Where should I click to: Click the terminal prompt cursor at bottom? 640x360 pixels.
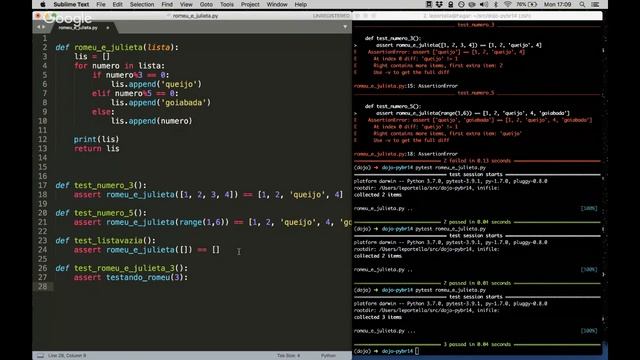tap(417, 351)
